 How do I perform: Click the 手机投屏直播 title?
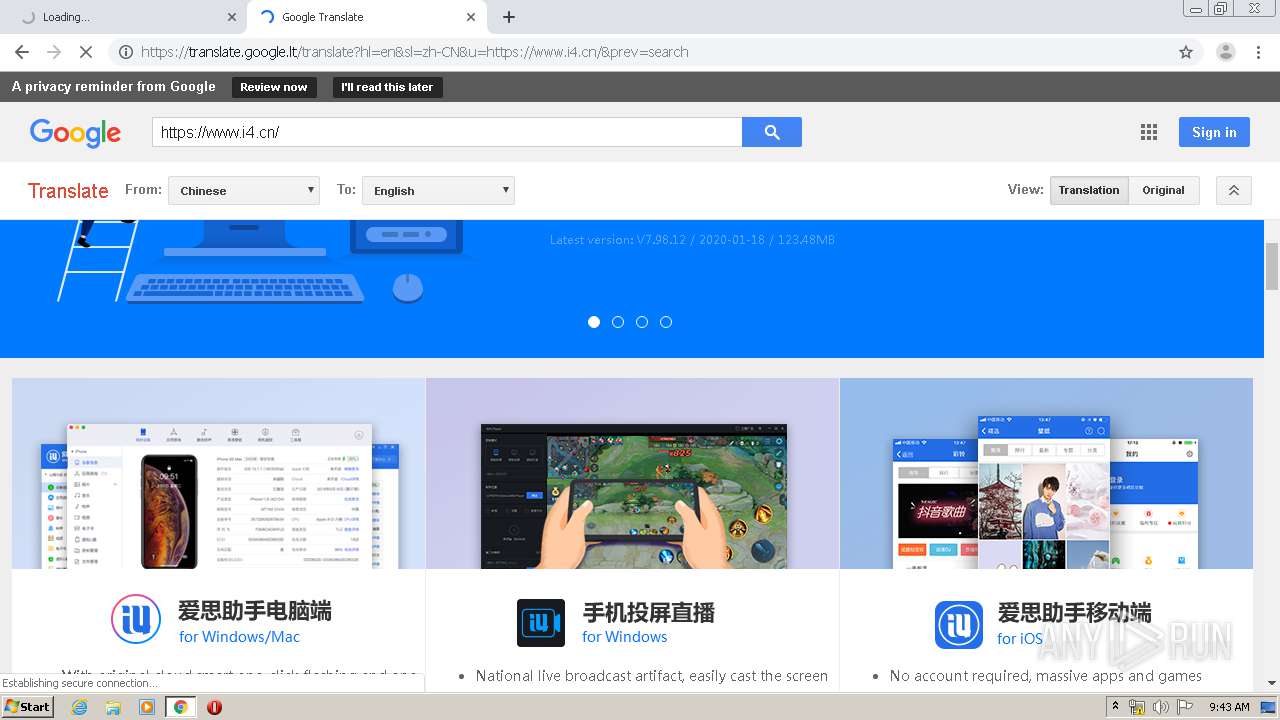tap(649, 611)
